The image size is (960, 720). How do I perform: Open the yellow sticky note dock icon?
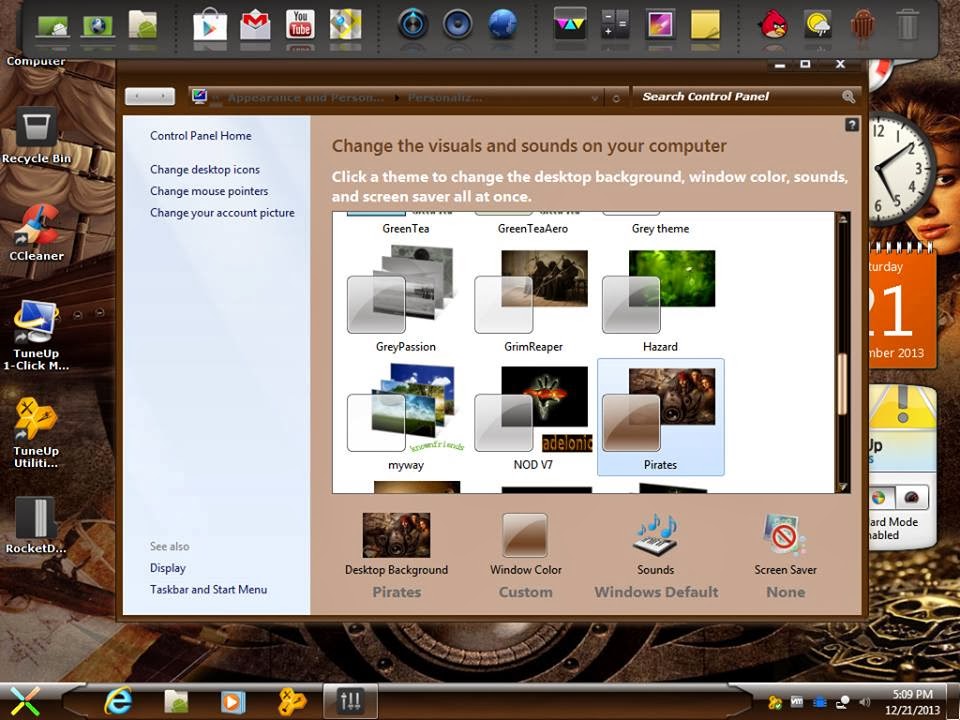[x=706, y=25]
